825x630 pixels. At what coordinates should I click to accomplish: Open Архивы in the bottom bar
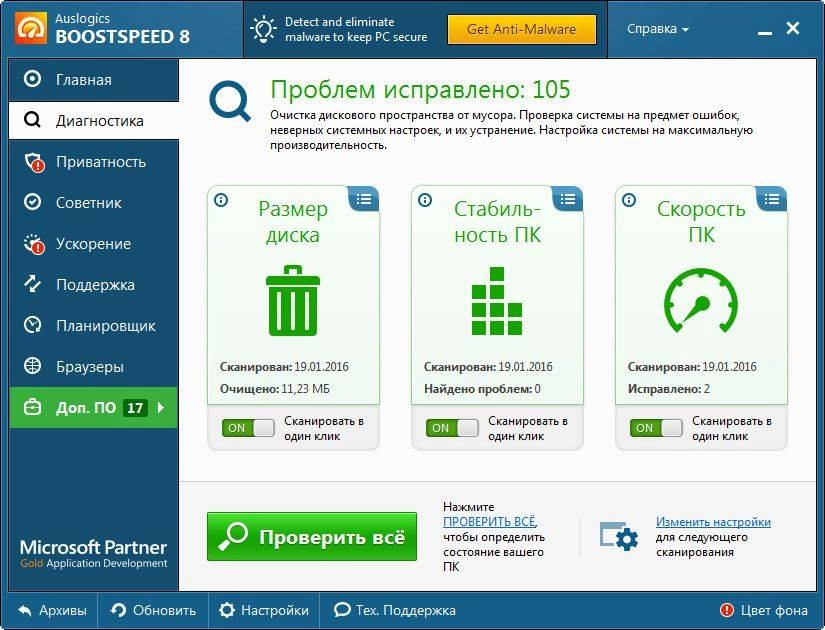[x=53, y=610]
